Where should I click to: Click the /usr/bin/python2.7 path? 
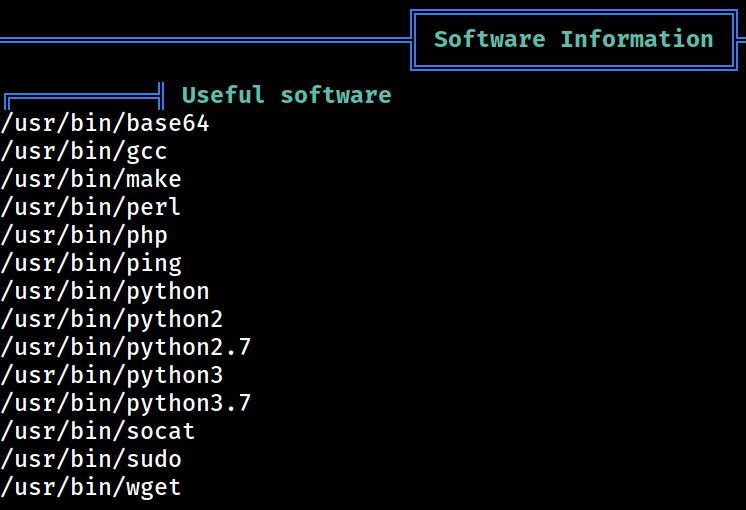(x=126, y=347)
